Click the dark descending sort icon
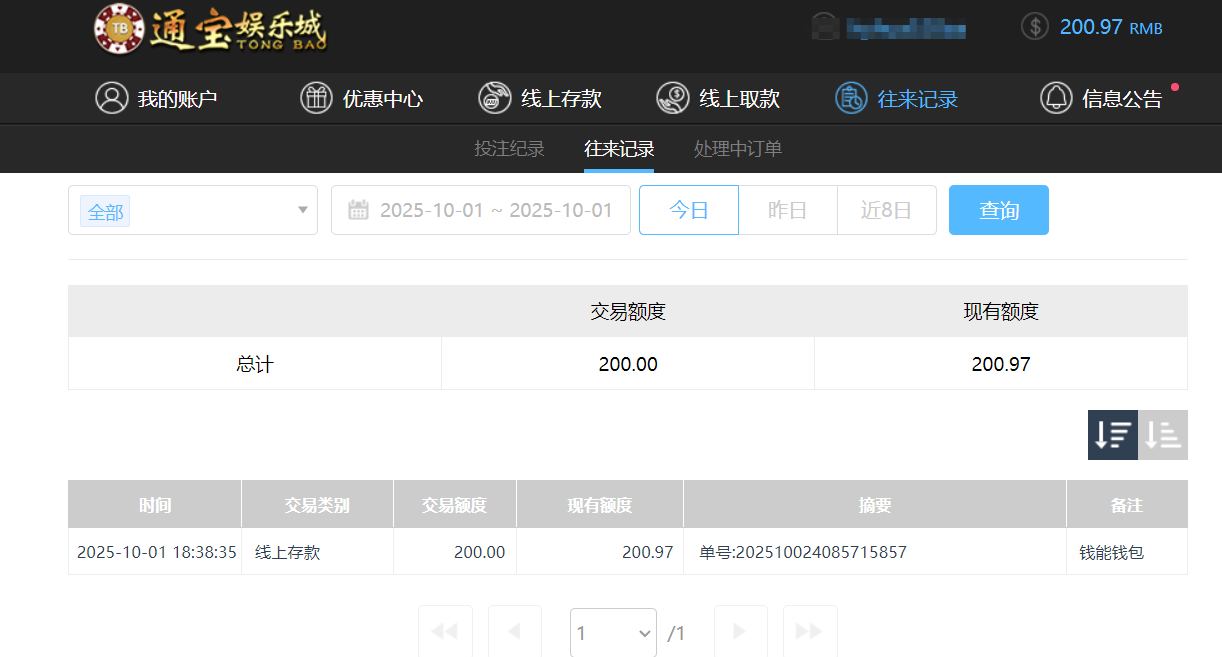1222x657 pixels. (x=1112, y=435)
